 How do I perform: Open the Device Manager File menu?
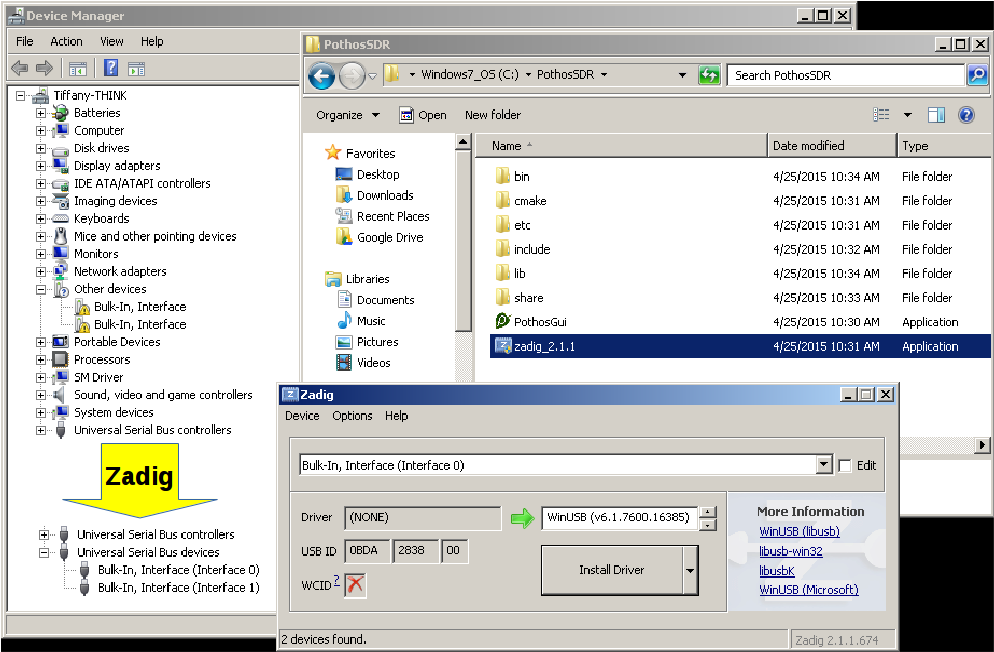(25, 41)
